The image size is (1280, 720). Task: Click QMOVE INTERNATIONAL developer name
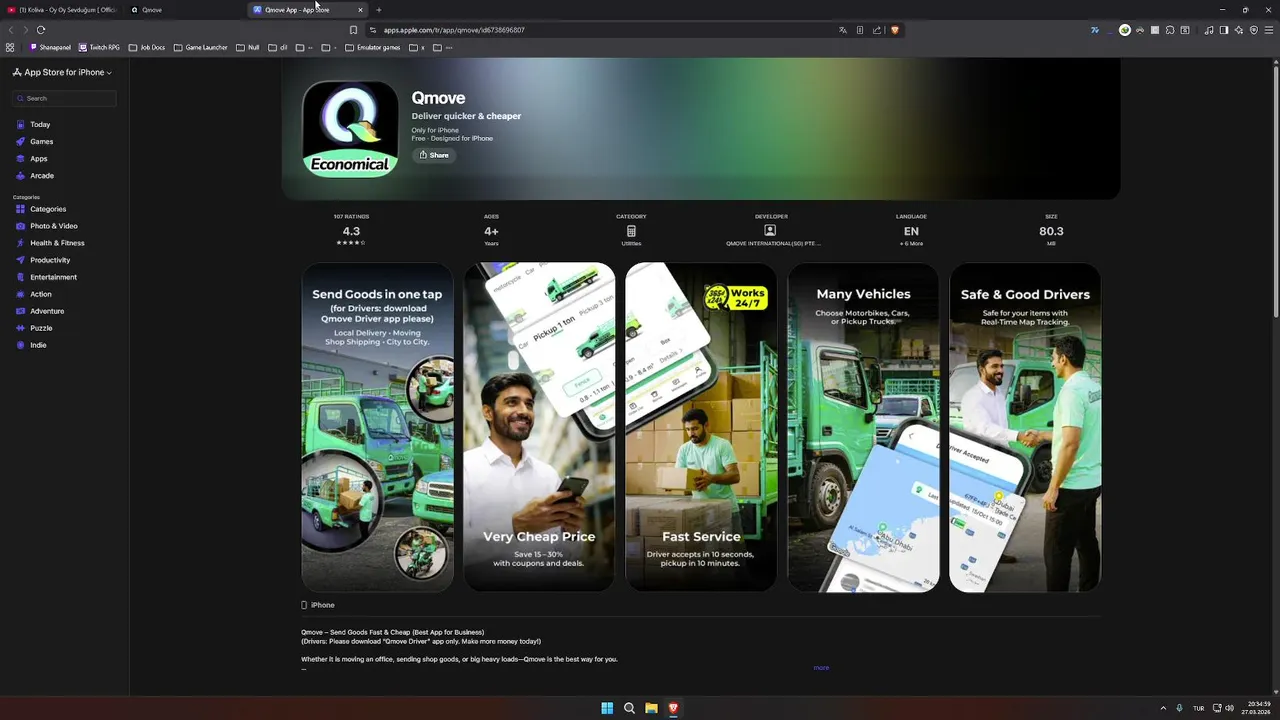click(773, 244)
